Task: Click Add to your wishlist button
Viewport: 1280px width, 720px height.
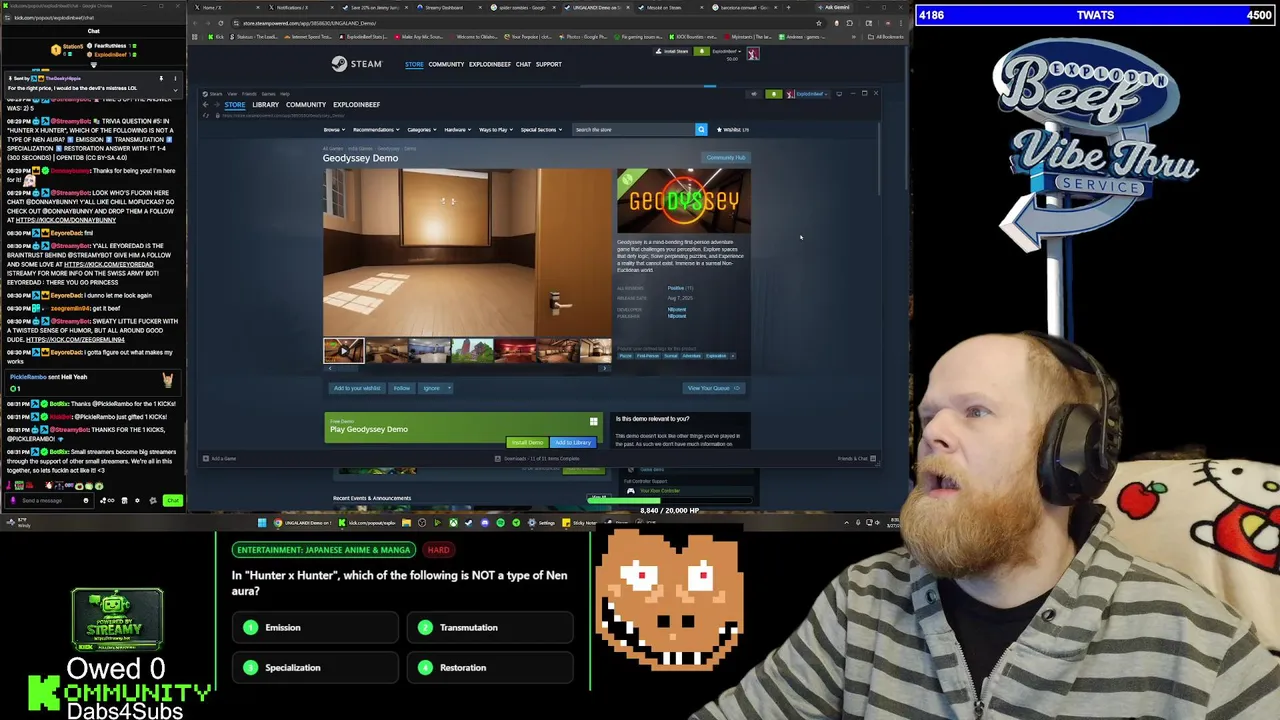Action: (357, 388)
